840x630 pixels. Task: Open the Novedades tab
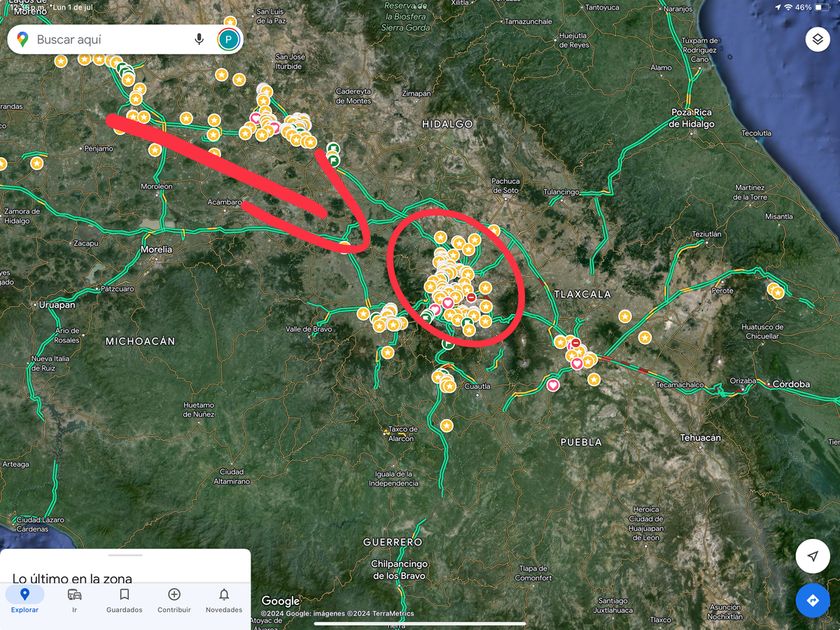pos(224,600)
